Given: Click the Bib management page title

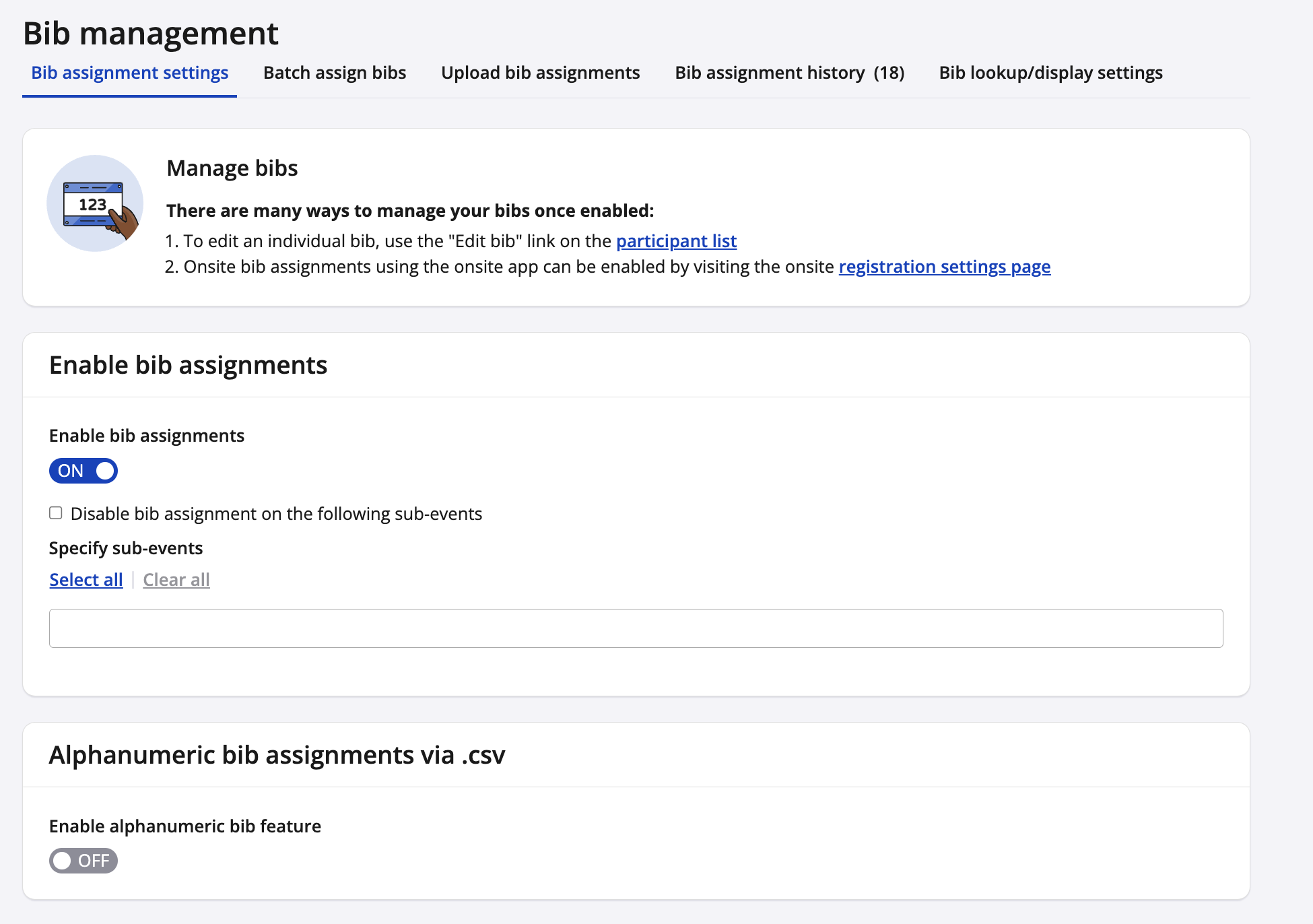Looking at the screenshot, I should (151, 33).
